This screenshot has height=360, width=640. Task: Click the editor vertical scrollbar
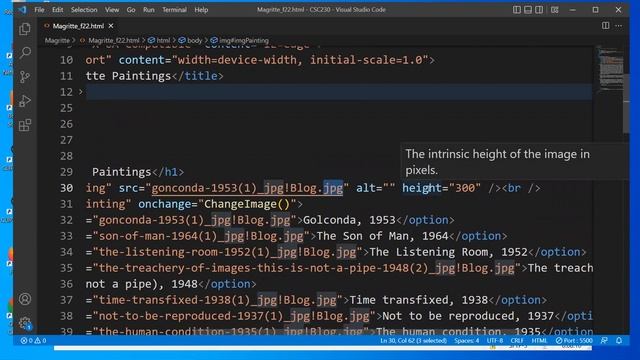pos(627,103)
